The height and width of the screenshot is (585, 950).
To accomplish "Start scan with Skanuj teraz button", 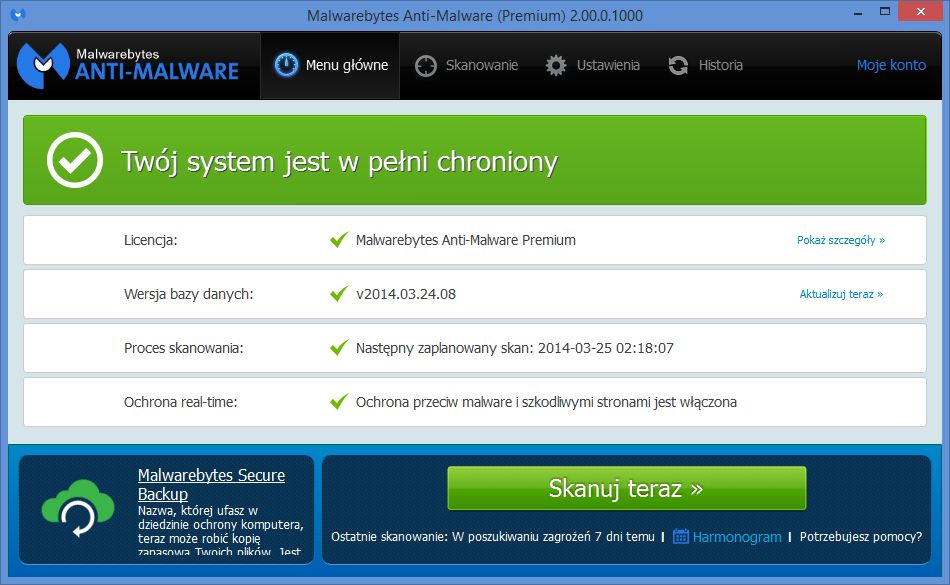I will (626, 488).
